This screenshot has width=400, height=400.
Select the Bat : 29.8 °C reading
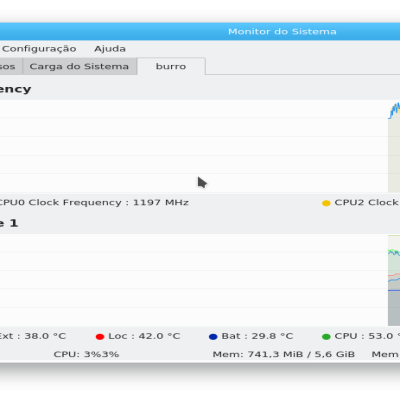[257, 336]
